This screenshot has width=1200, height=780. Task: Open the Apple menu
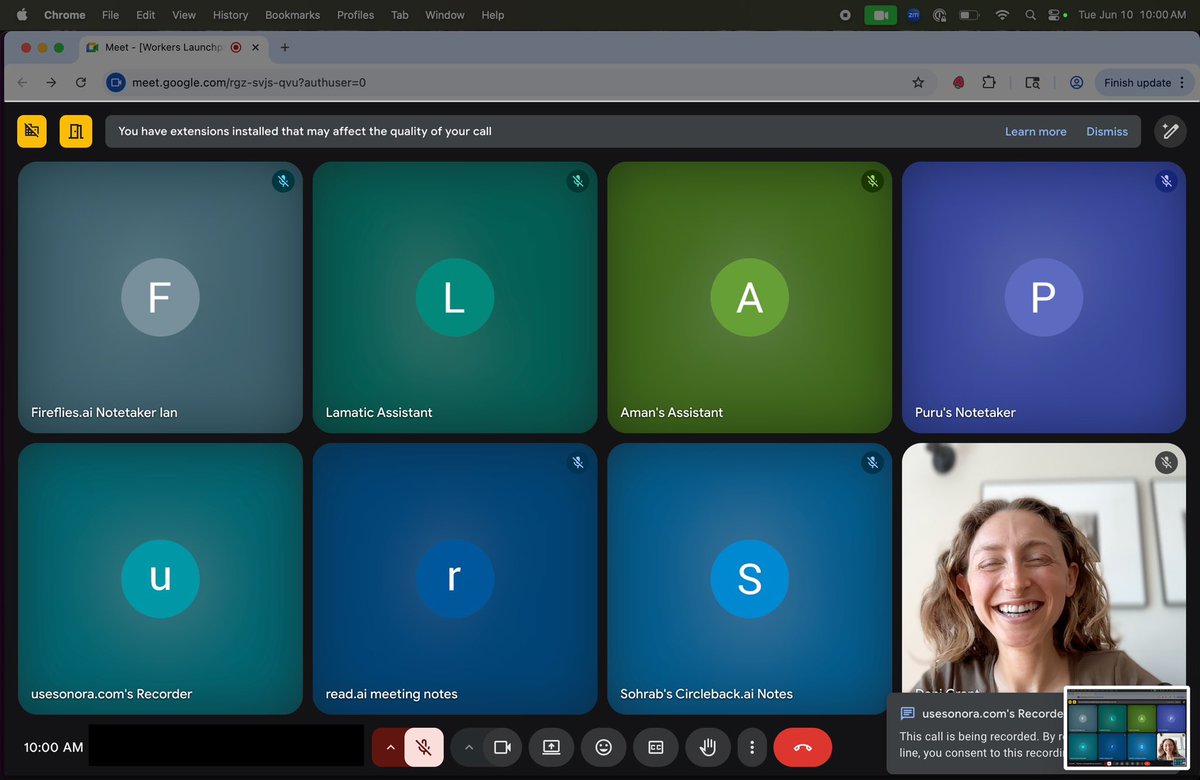pyautogui.click(x=22, y=15)
